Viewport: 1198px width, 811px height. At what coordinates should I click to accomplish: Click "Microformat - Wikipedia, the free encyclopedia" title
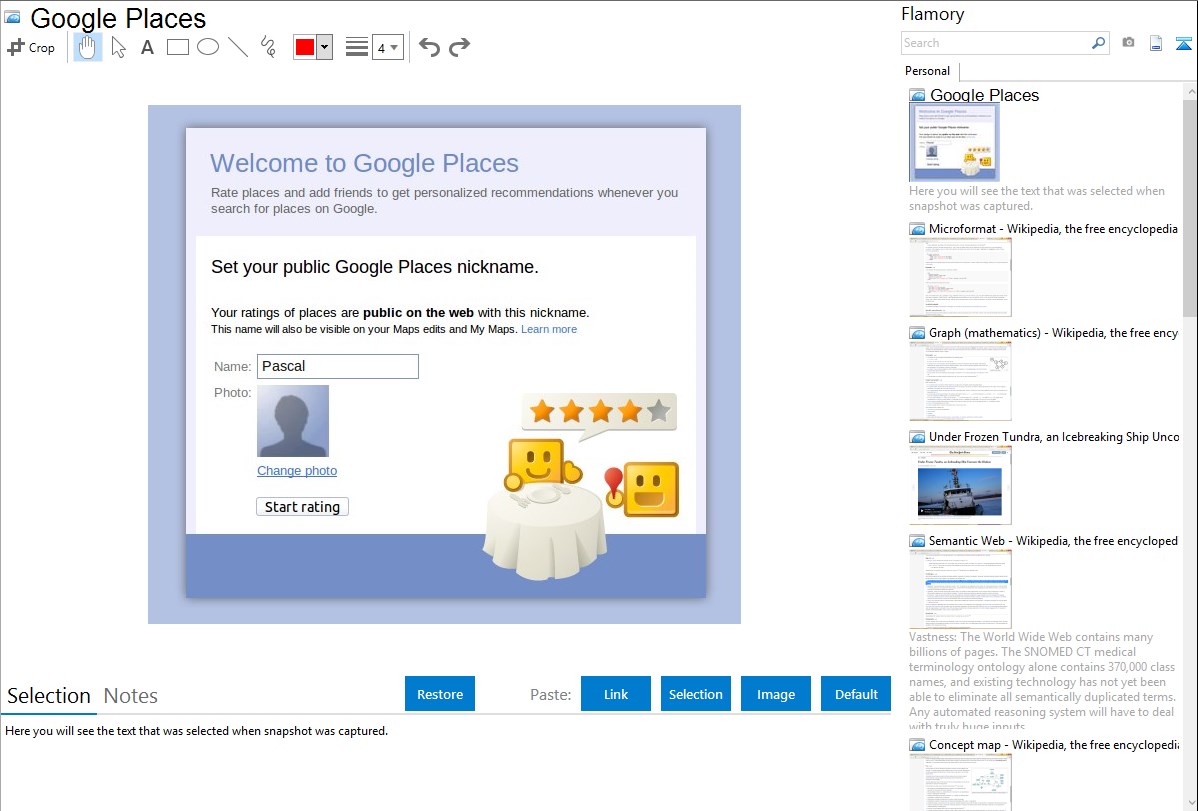pos(1053,229)
